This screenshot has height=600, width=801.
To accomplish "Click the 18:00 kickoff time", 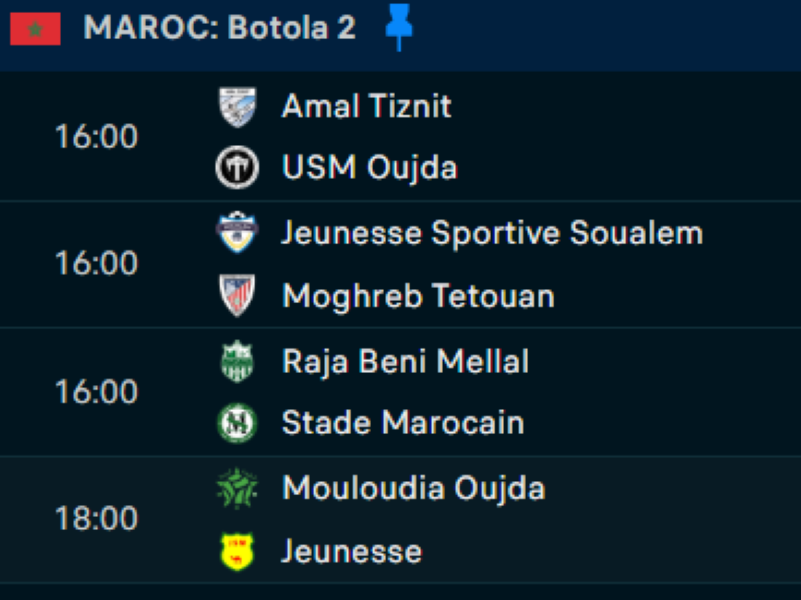I will (x=96, y=519).
